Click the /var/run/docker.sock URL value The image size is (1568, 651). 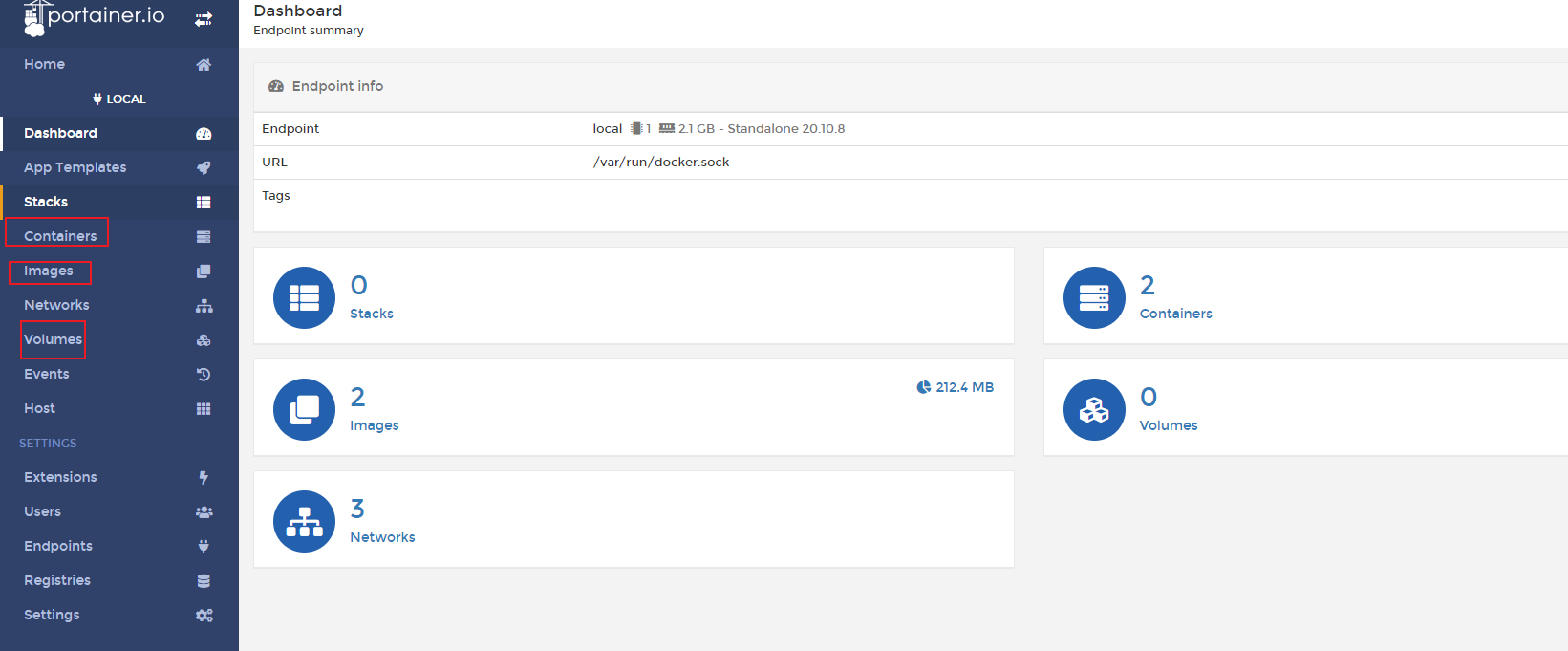click(661, 162)
